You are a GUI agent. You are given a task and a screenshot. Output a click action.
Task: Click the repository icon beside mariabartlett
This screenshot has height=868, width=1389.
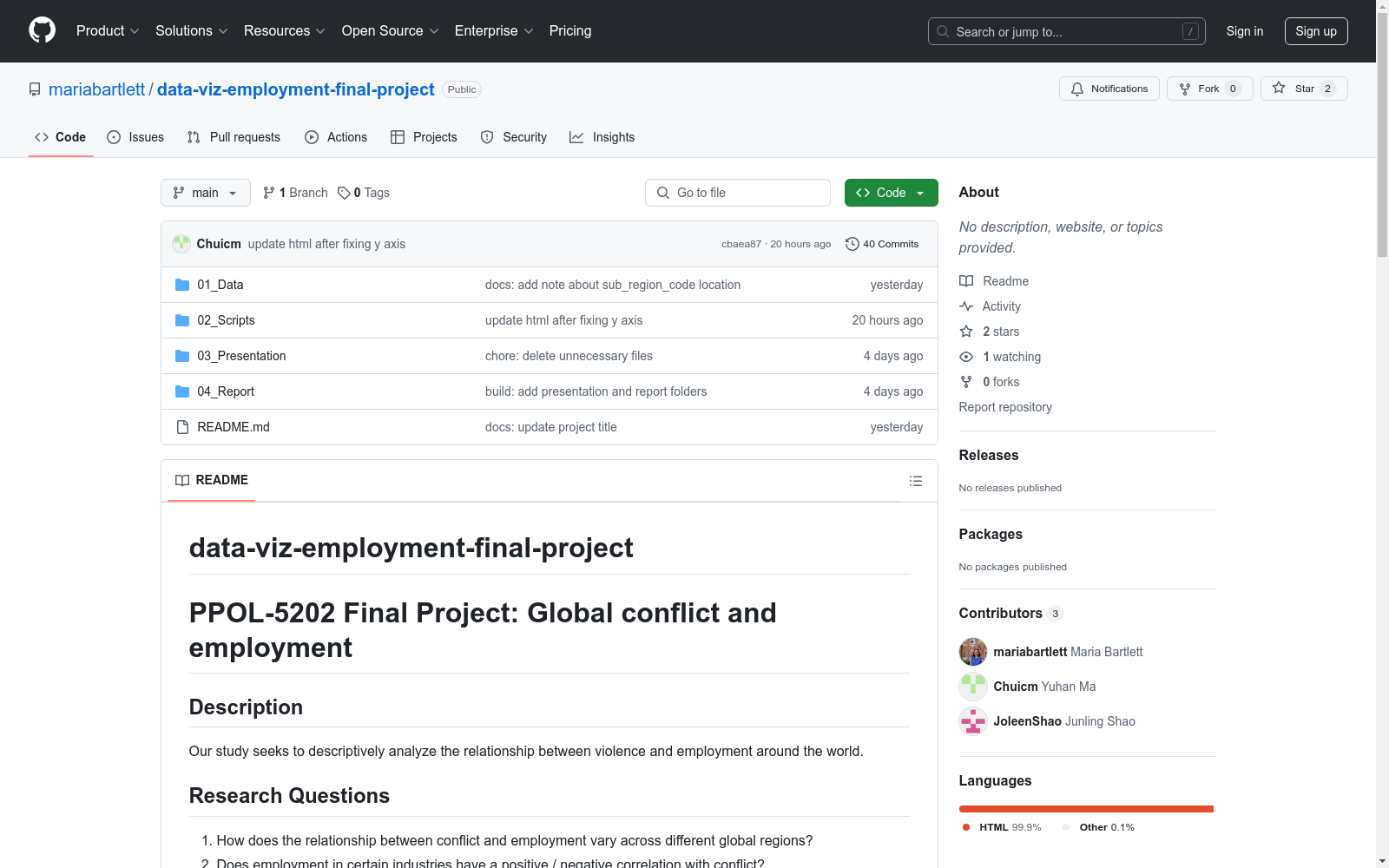35,89
